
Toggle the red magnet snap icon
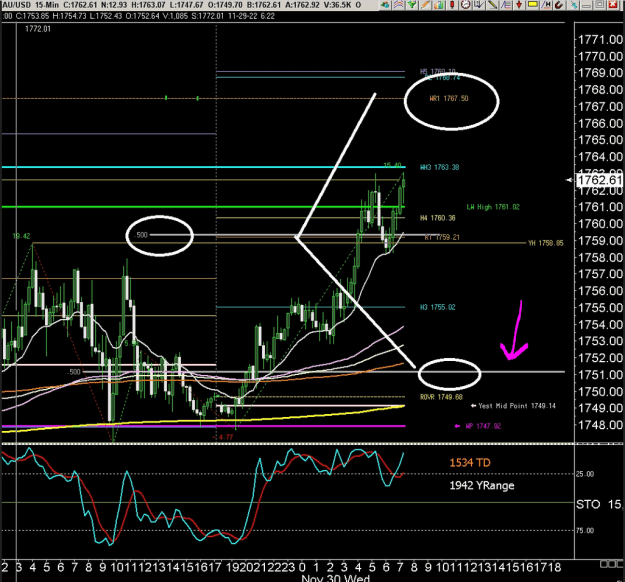[559, 5]
